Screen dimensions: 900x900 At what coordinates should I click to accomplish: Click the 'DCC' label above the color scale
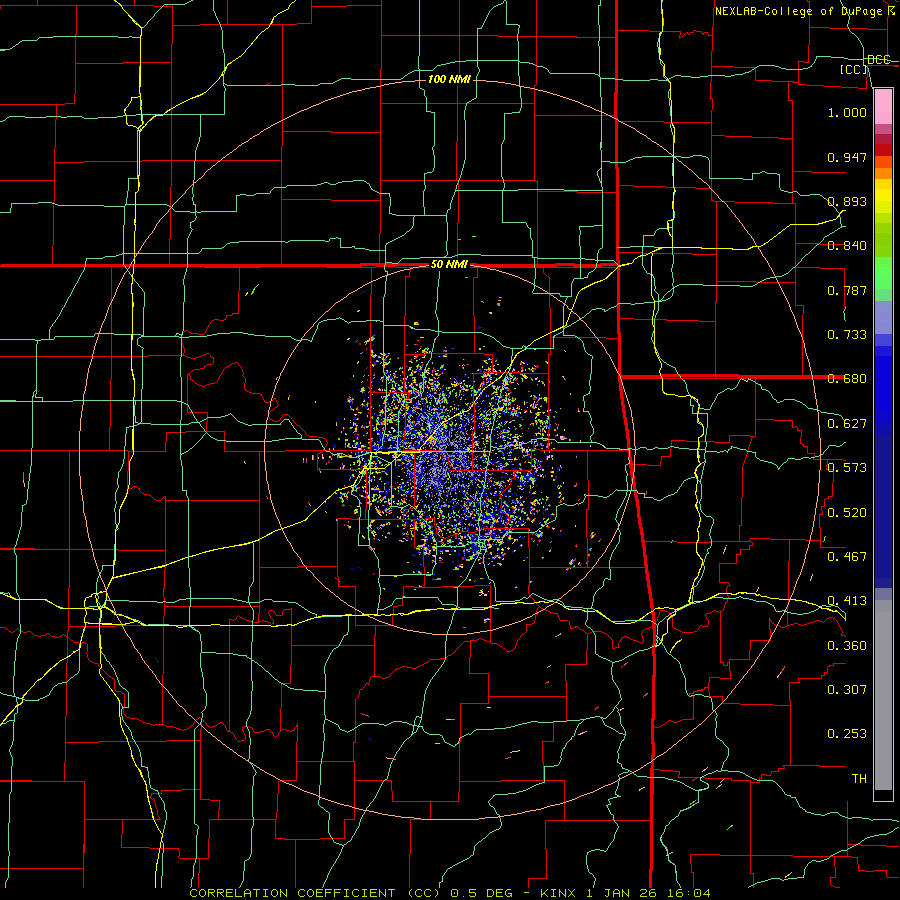878,60
